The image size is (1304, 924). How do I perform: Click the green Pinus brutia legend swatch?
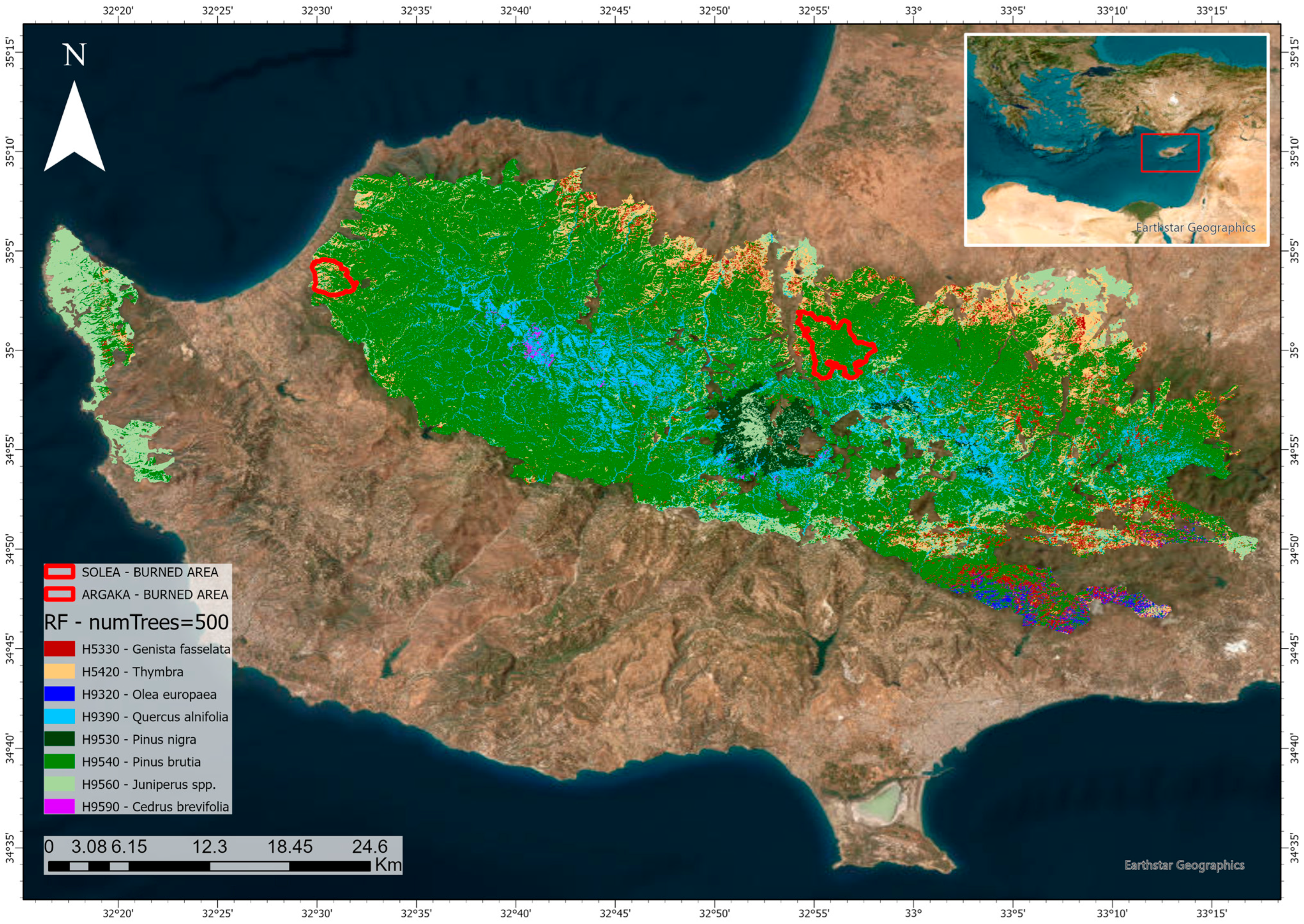tap(59, 761)
